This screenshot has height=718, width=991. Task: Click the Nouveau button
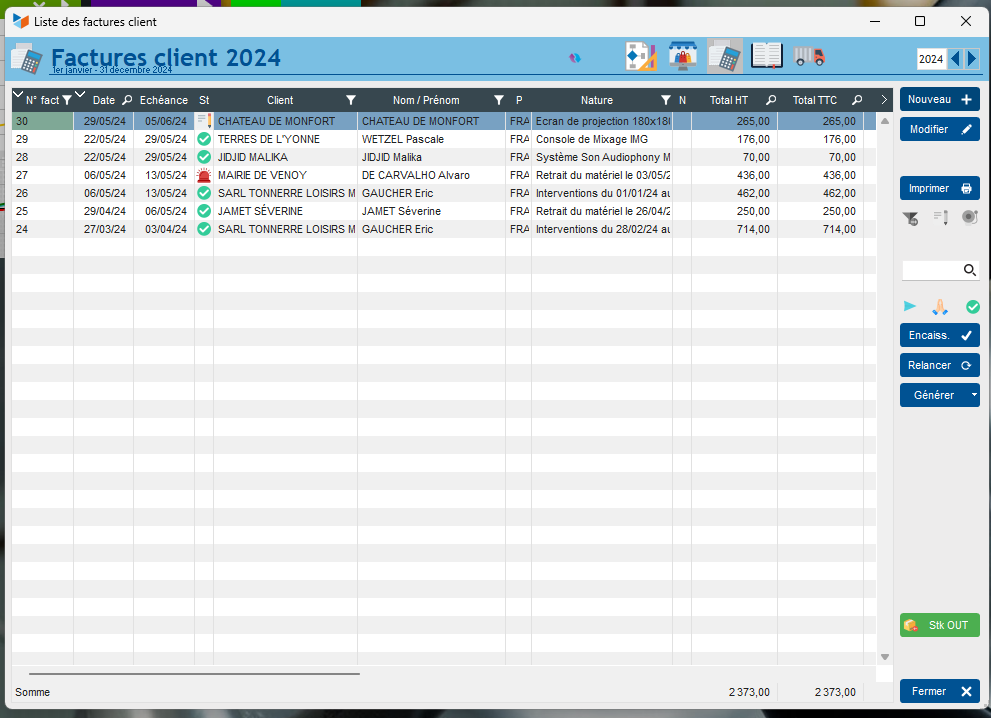939,99
